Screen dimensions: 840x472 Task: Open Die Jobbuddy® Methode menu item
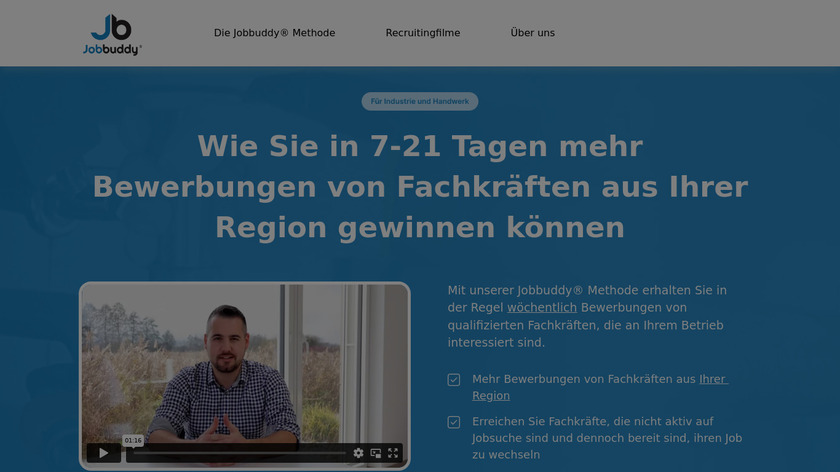274,33
